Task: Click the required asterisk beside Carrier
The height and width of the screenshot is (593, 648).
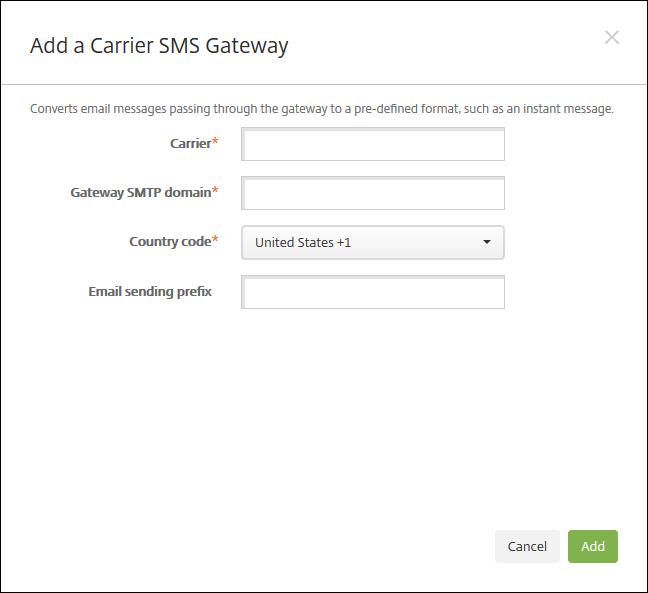Action: pyautogui.click(x=216, y=142)
